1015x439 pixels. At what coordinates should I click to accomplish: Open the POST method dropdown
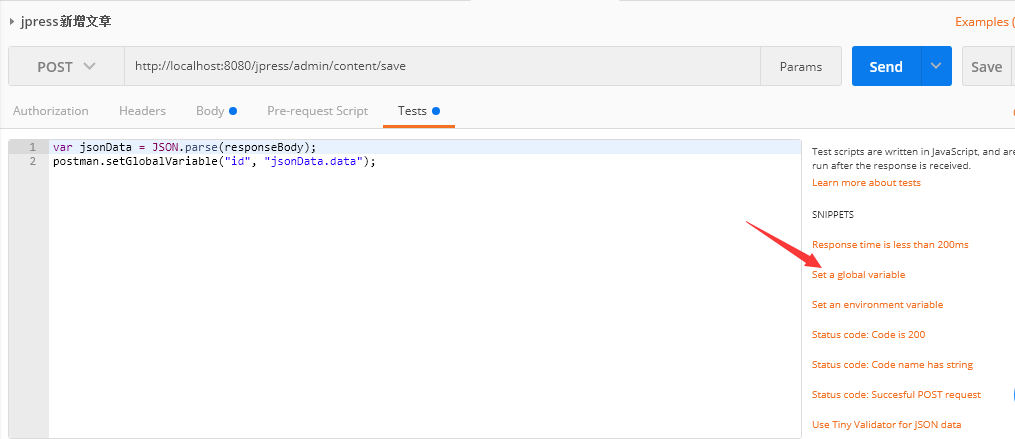tap(66, 67)
